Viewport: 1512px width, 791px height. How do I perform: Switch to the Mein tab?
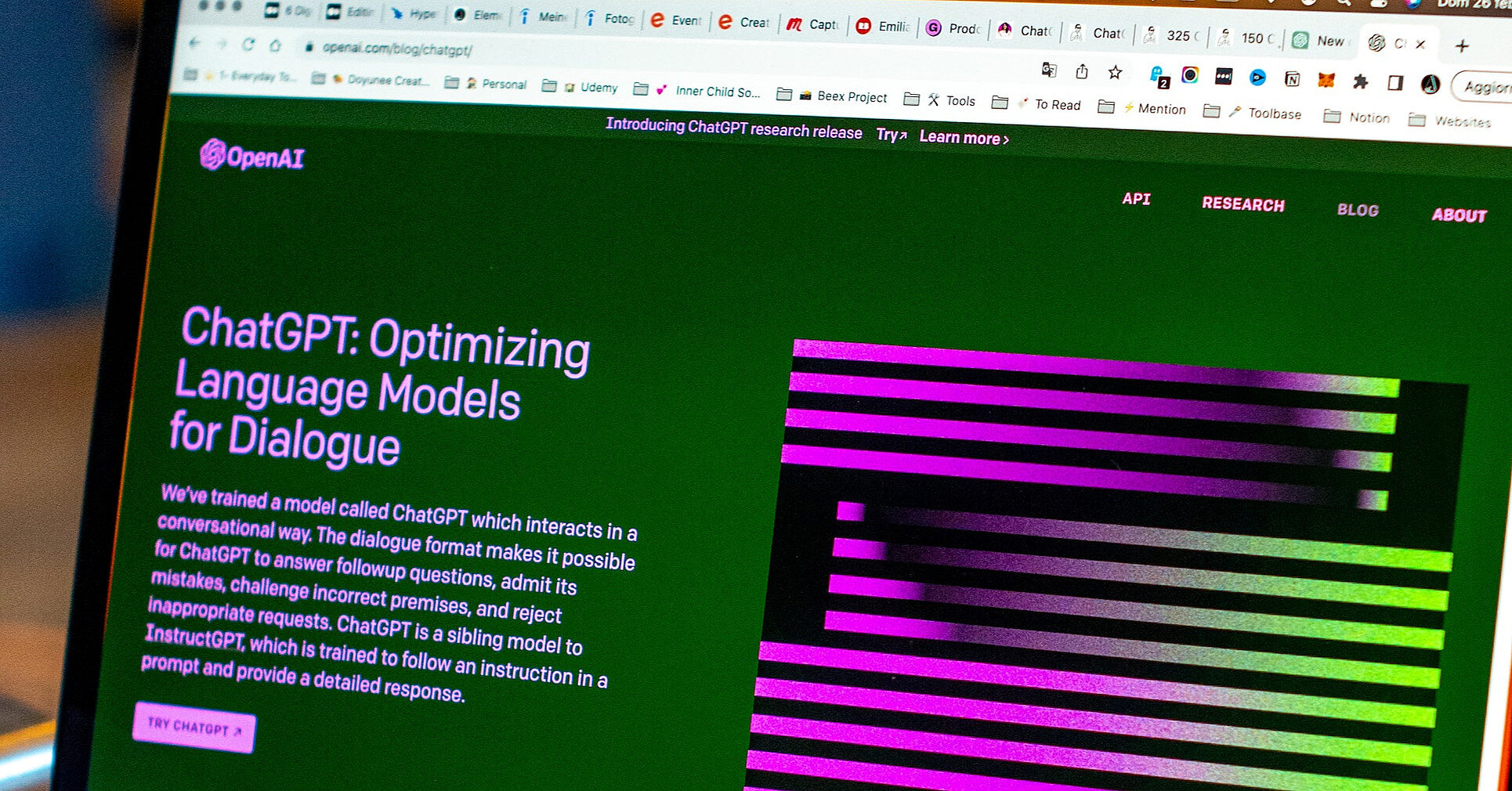543,16
